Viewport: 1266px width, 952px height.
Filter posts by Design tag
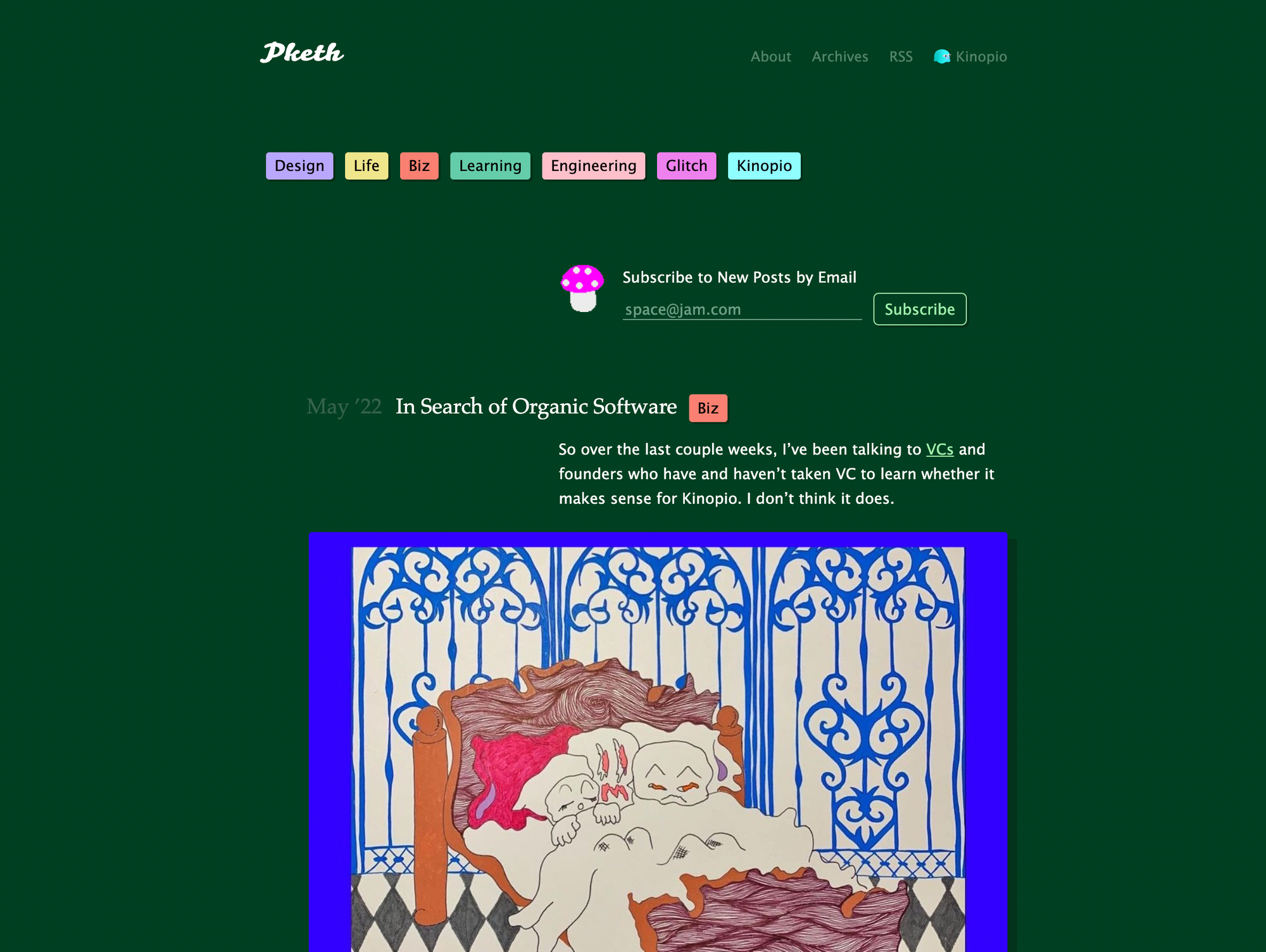point(299,166)
